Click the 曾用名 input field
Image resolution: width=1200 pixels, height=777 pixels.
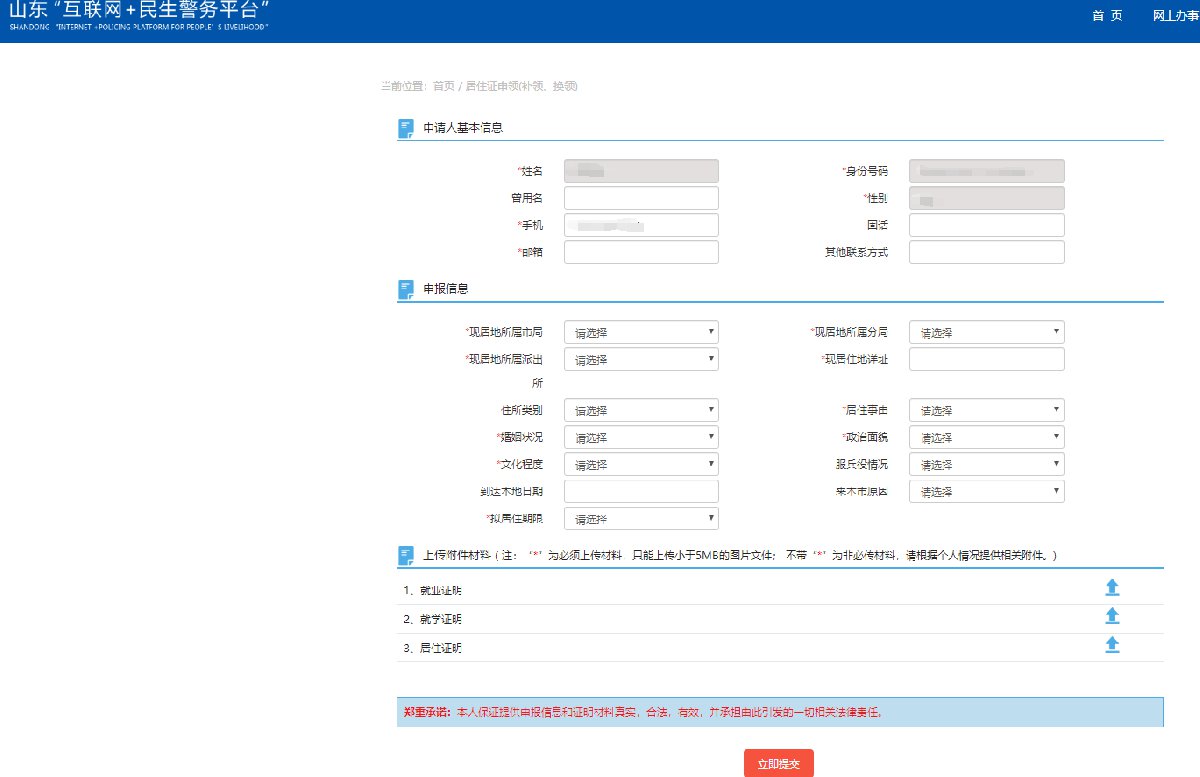pyautogui.click(x=641, y=198)
